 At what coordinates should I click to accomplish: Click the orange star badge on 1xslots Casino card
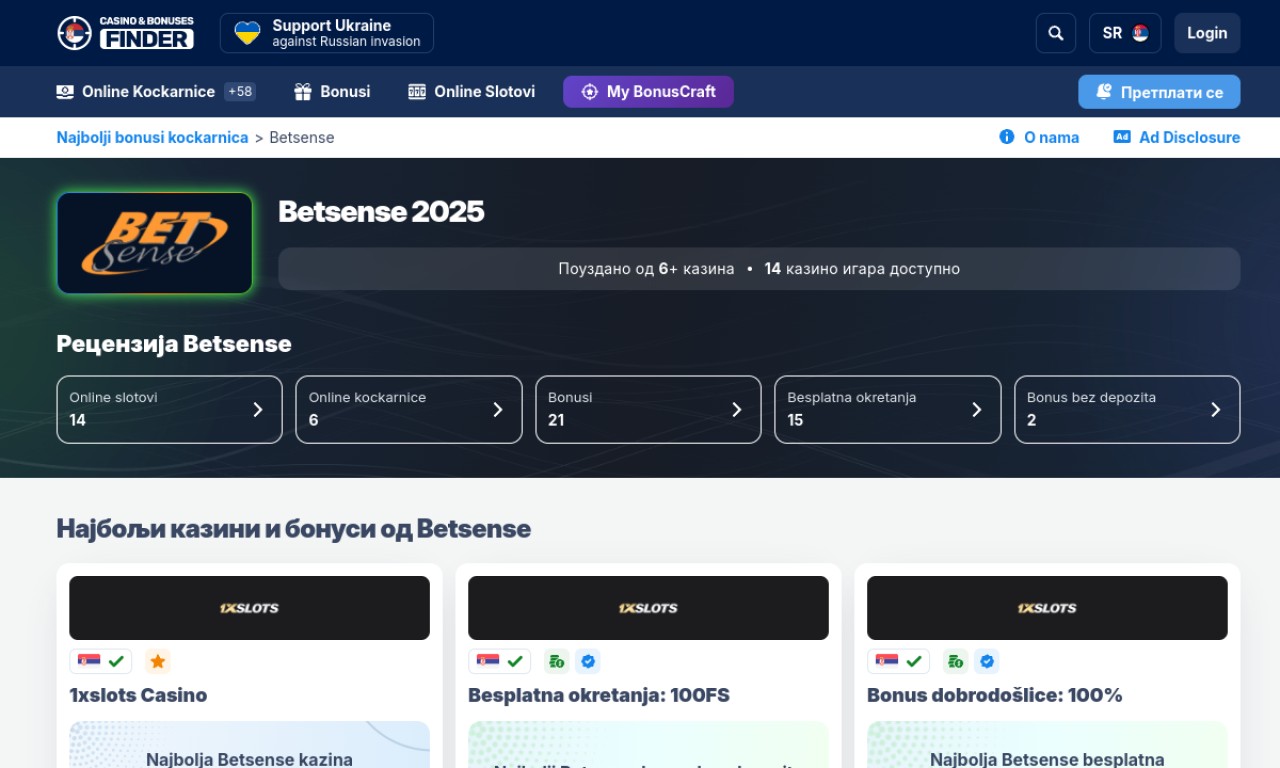[157, 661]
